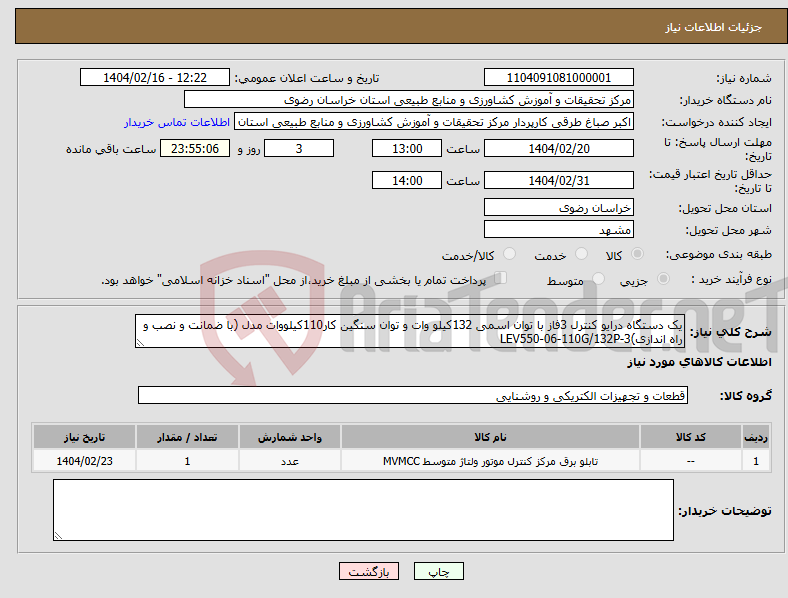Click the remaining days field showing 3
This screenshot has height=598, width=788.
pos(299,148)
